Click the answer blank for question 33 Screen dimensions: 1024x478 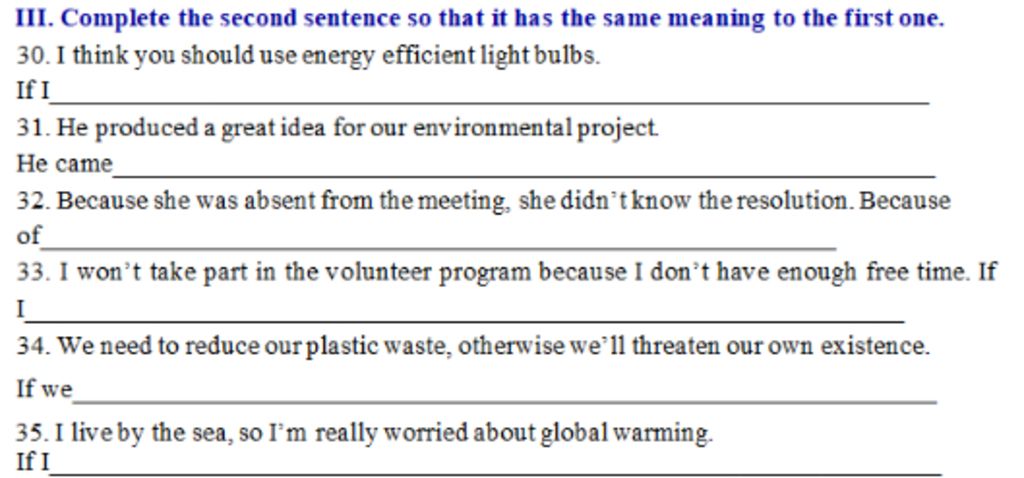click(465, 314)
